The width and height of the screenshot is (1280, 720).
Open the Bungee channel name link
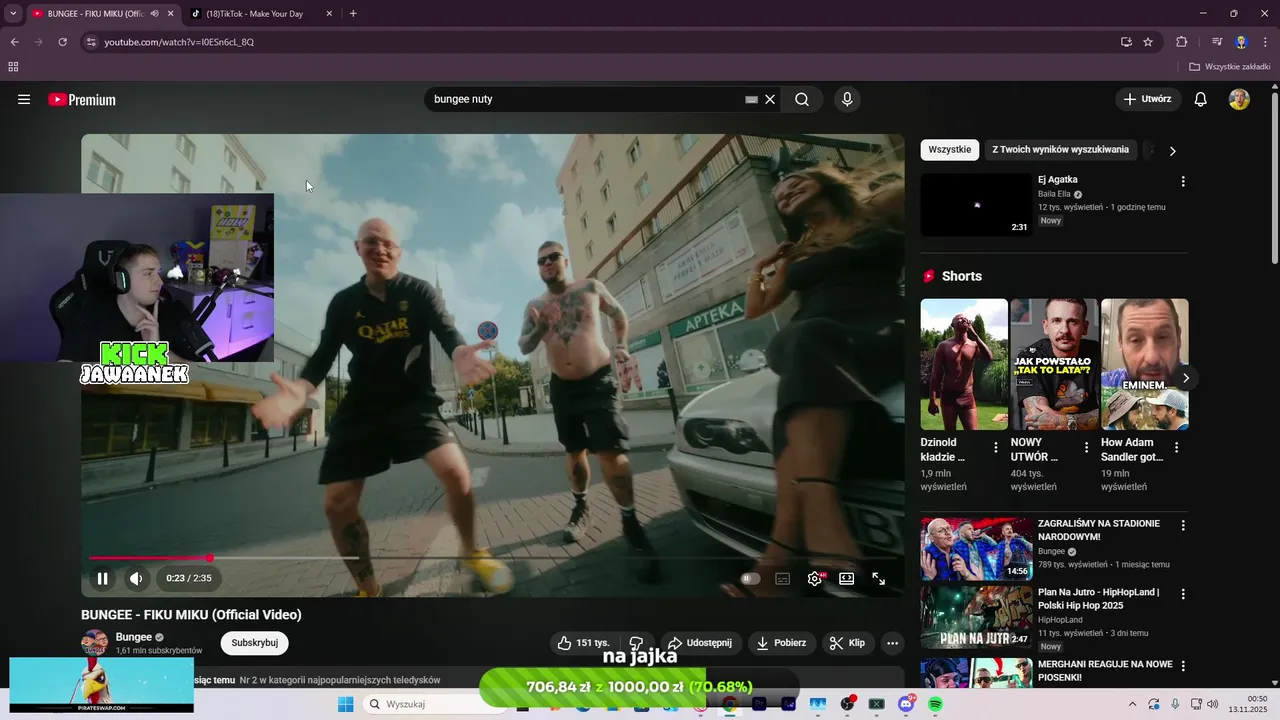[x=134, y=637]
